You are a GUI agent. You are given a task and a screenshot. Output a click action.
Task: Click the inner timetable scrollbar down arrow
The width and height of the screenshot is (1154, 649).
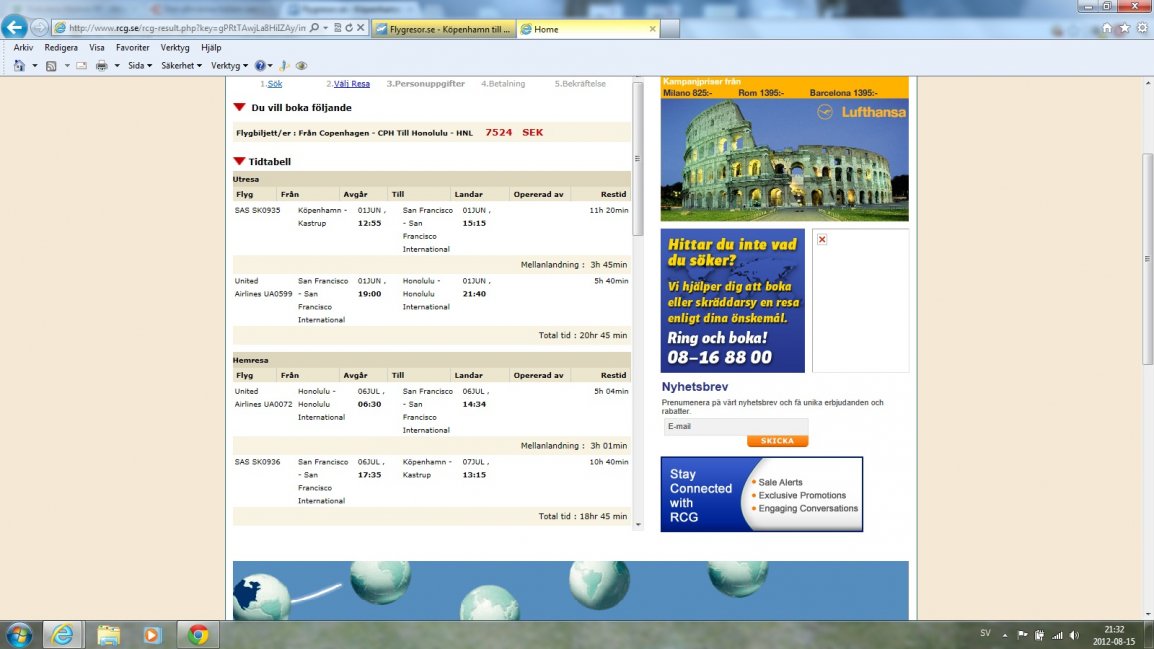(x=638, y=522)
